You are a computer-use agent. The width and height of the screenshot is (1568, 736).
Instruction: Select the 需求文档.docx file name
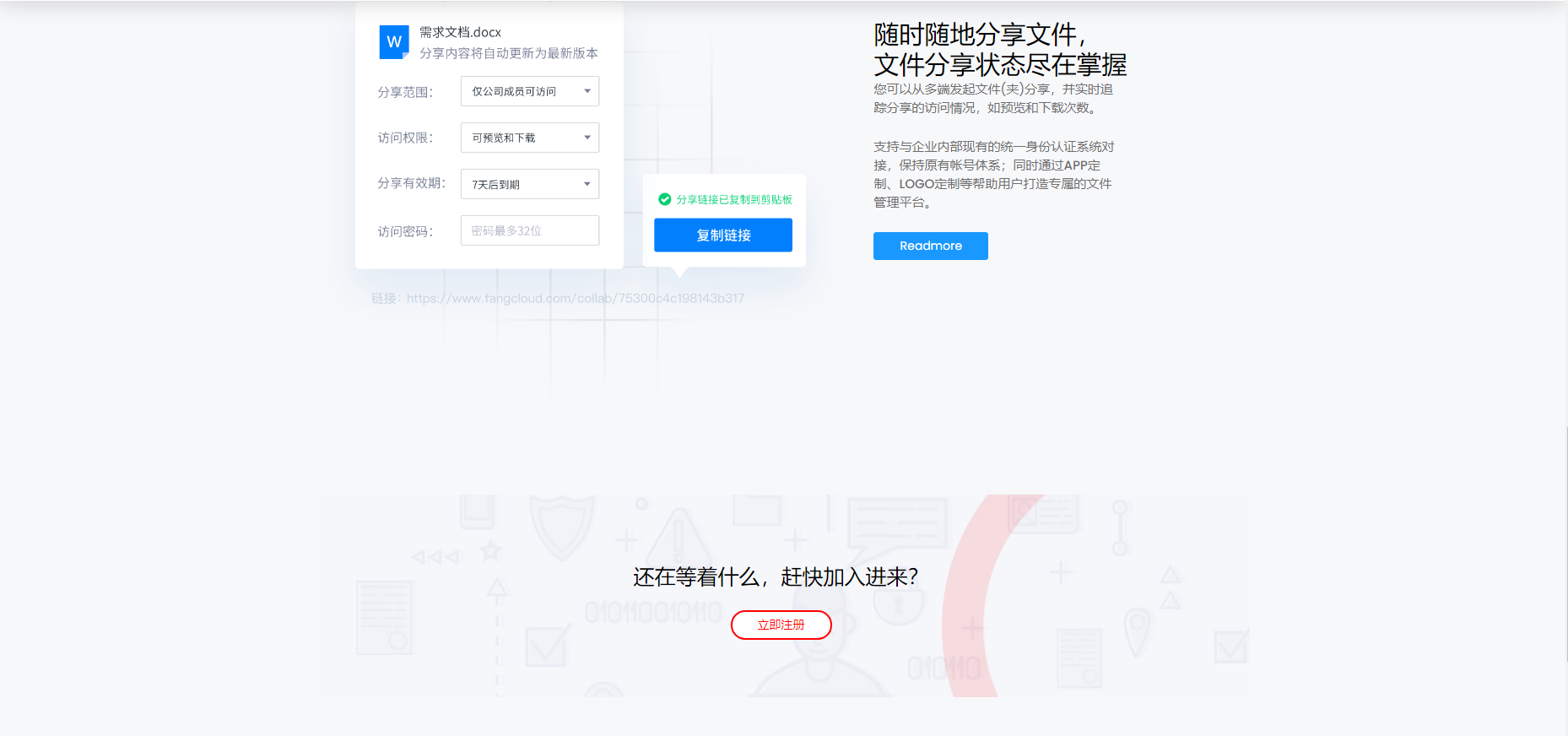(460, 32)
